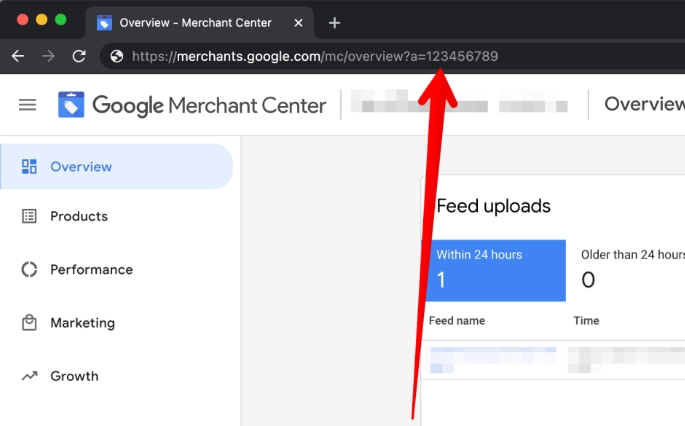Close the Overview - Merchant Center tab

point(298,23)
